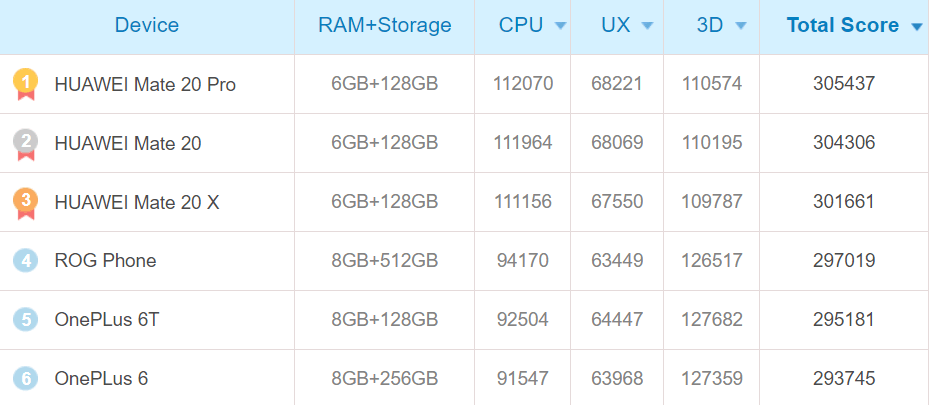Click the silver rank 2 medal icon
The height and width of the screenshot is (405, 929).
25,143
